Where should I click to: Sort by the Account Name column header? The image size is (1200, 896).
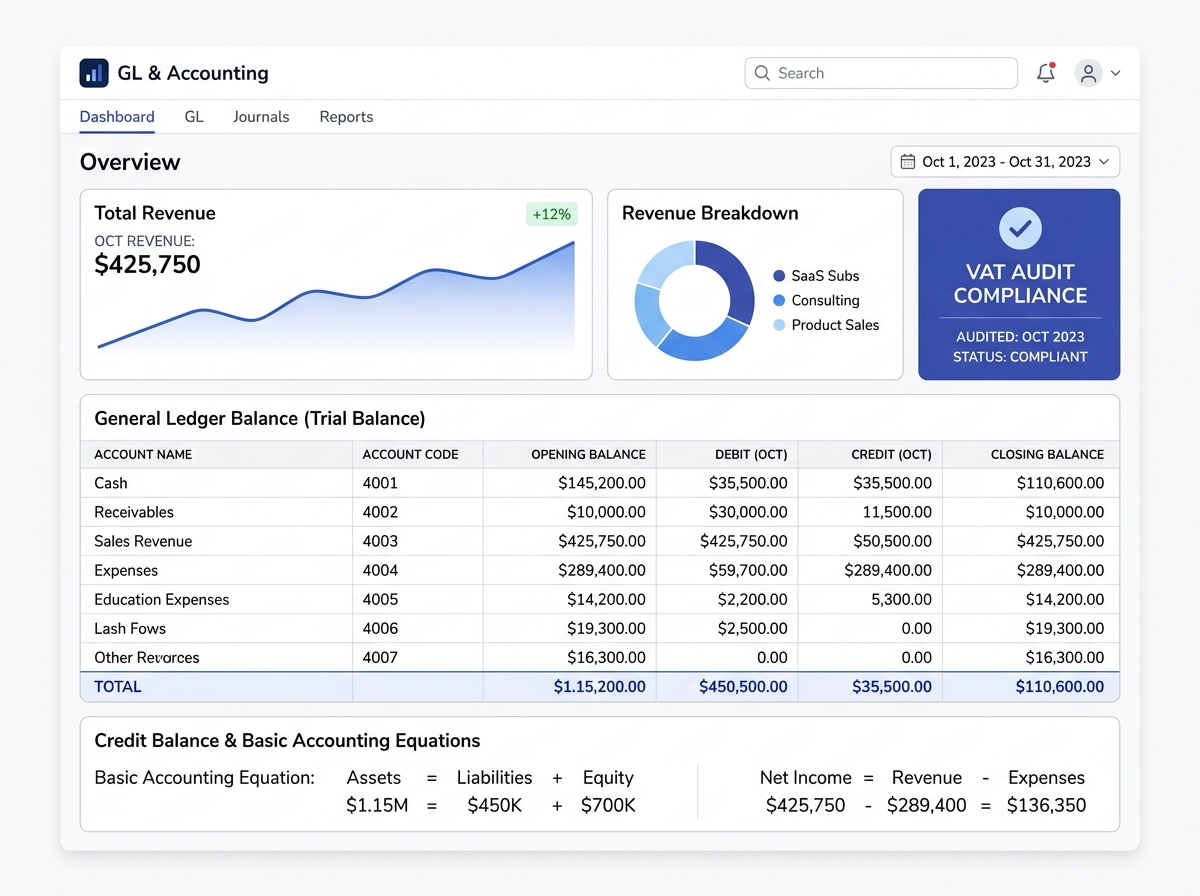(x=143, y=454)
